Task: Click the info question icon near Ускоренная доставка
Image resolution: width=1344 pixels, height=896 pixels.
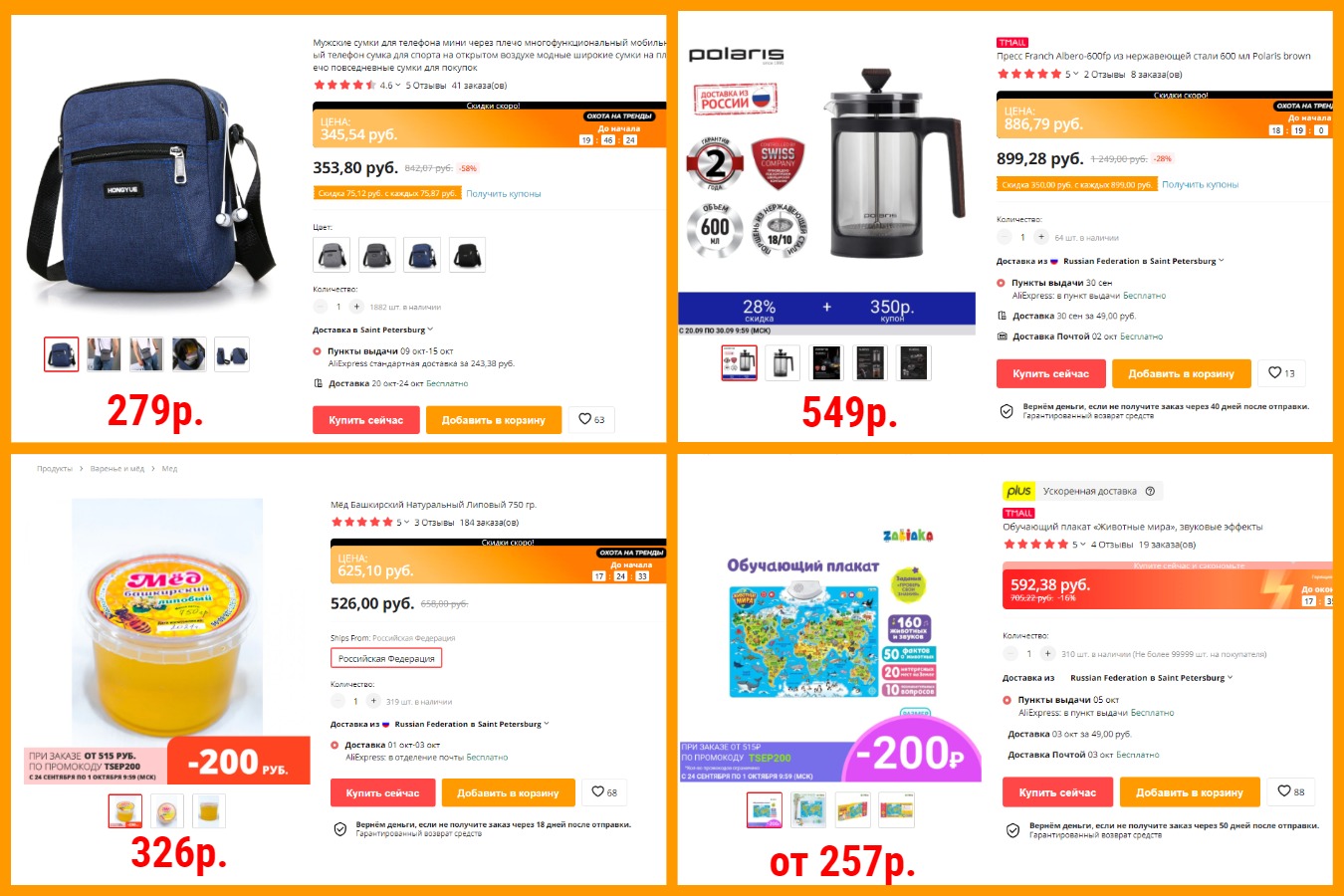Action: [1150, 491]
